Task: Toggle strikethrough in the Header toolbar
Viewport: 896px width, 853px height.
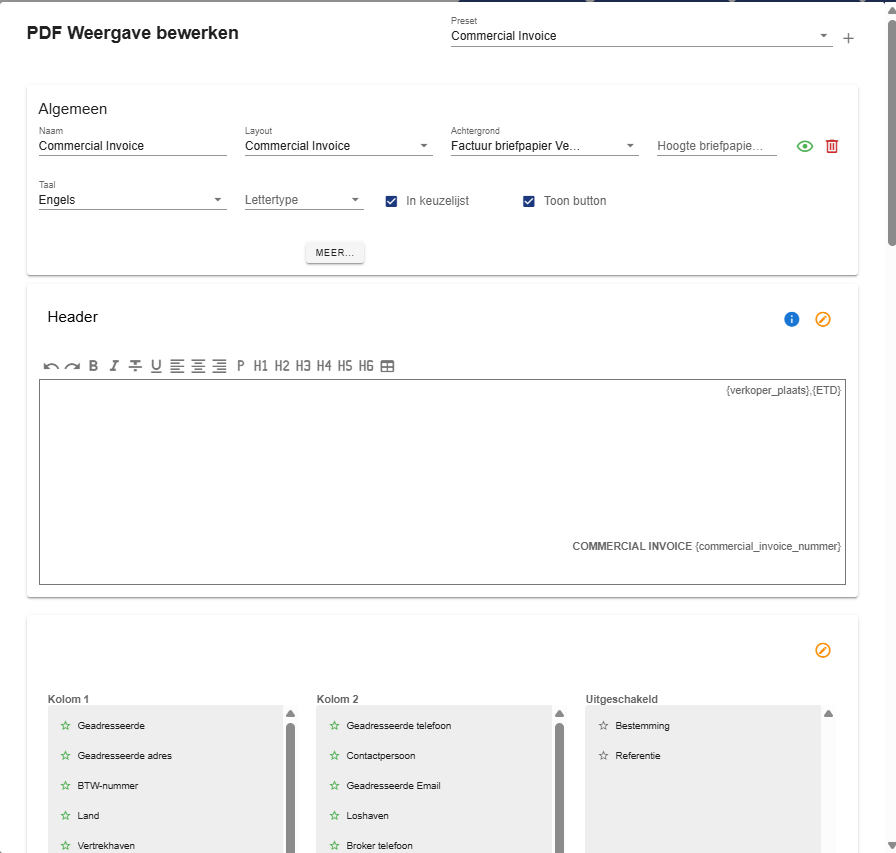Action: pos(135,366)
